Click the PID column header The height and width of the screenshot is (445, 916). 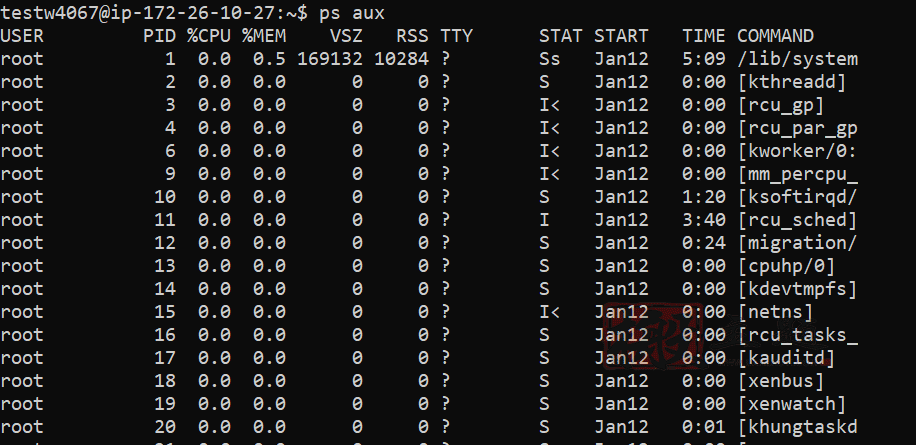(159, 36)
